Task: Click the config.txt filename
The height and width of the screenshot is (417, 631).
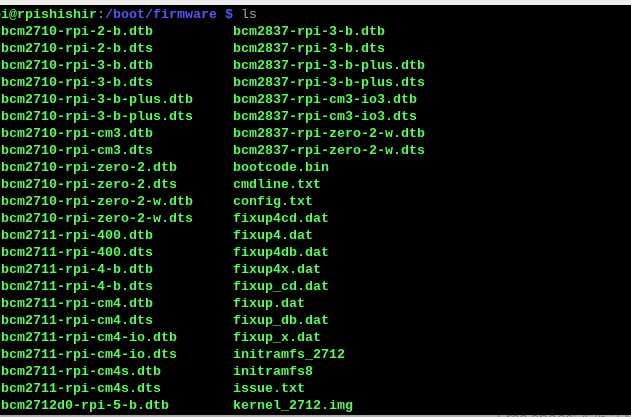Action: coord(273,201)
